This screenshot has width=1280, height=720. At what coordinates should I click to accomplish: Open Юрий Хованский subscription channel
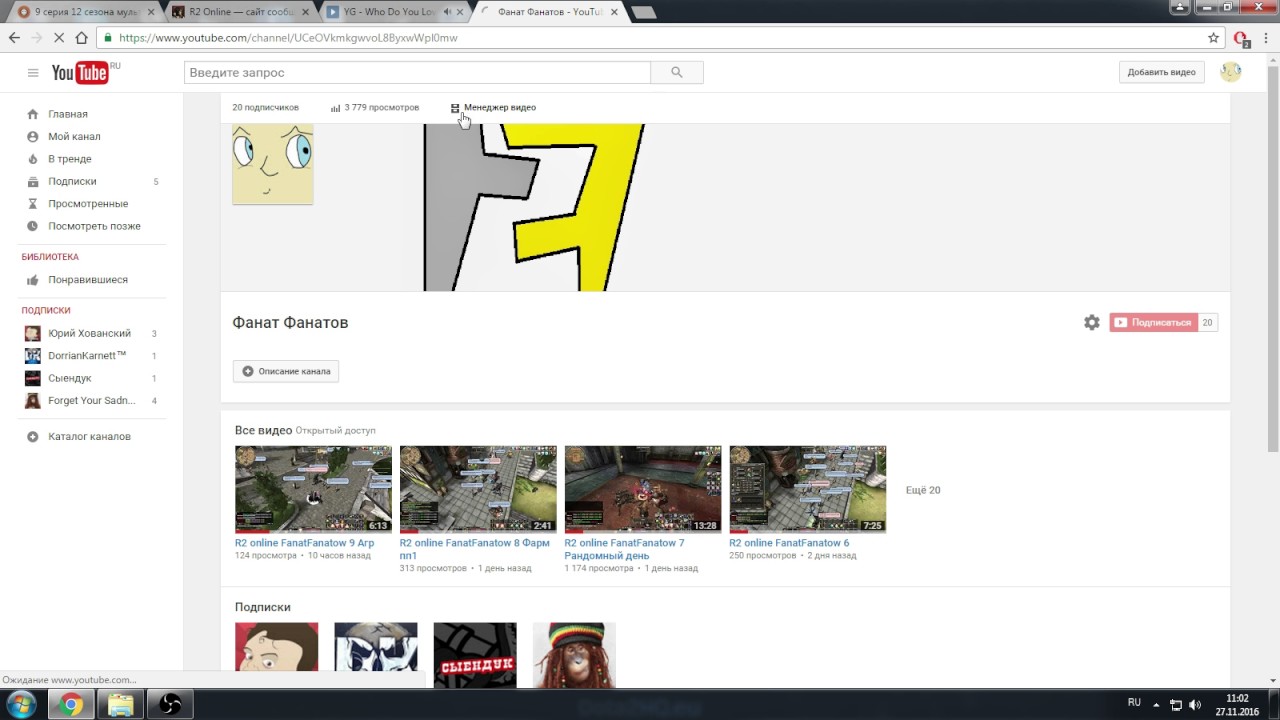[x=90, y=333]
